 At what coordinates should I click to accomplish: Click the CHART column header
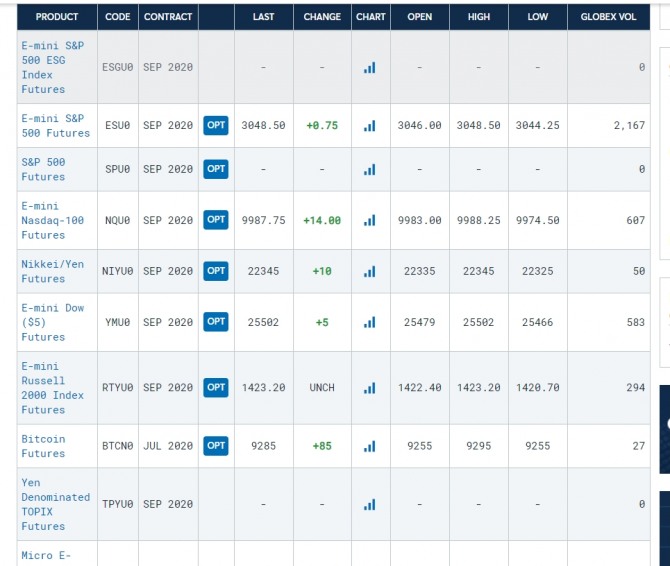370,17
